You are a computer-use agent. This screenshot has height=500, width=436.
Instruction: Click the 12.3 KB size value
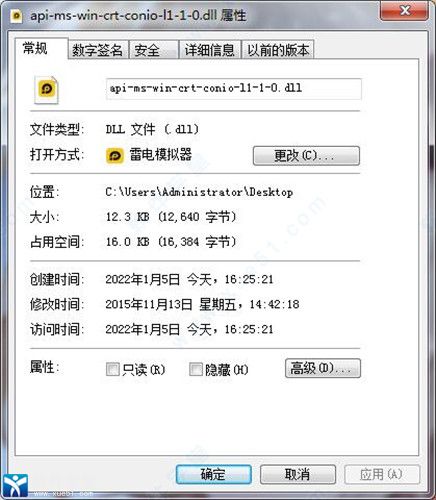click(128, 217)
